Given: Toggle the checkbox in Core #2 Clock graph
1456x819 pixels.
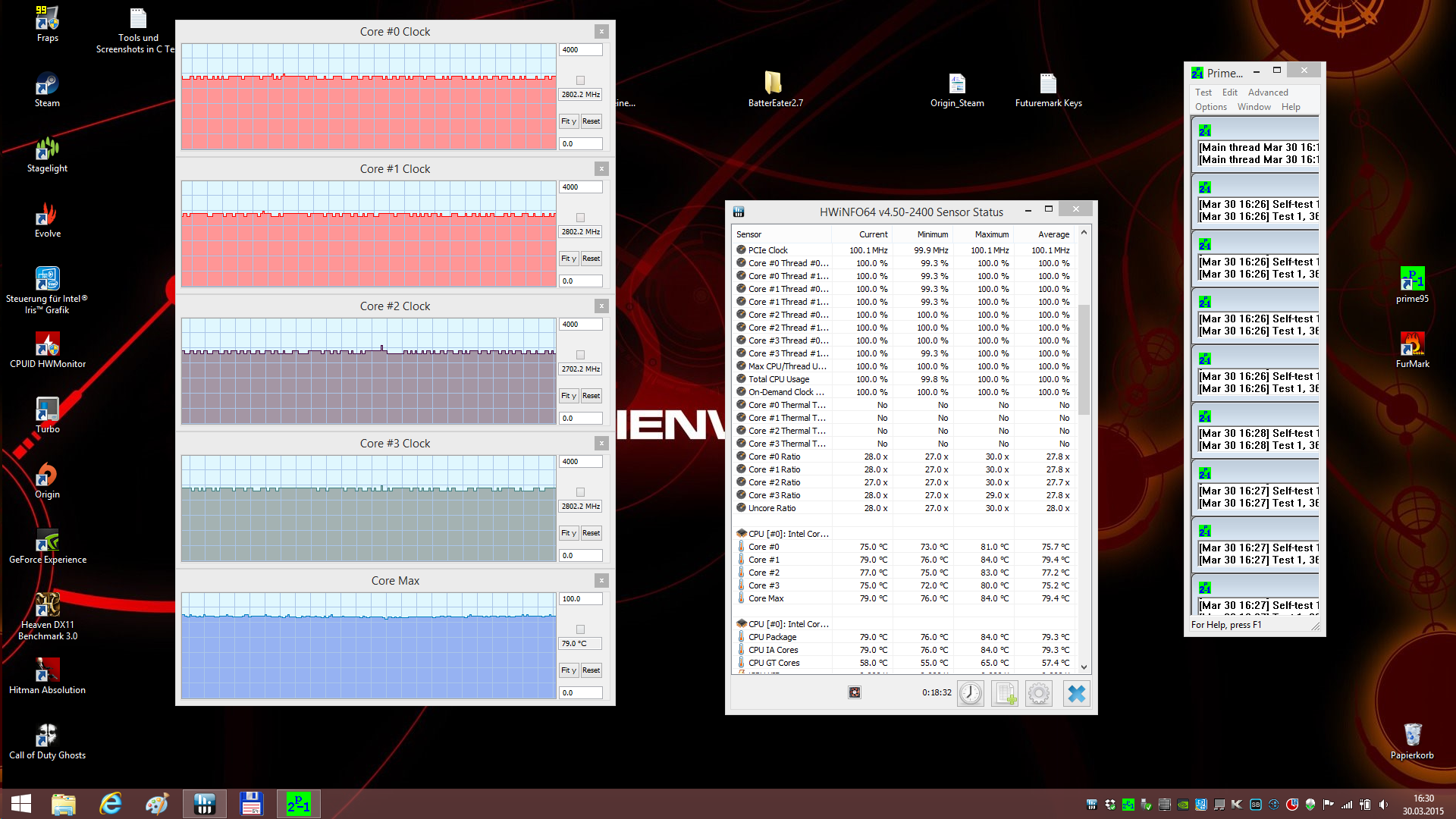Looking at the screenshot, I should 580,355.
